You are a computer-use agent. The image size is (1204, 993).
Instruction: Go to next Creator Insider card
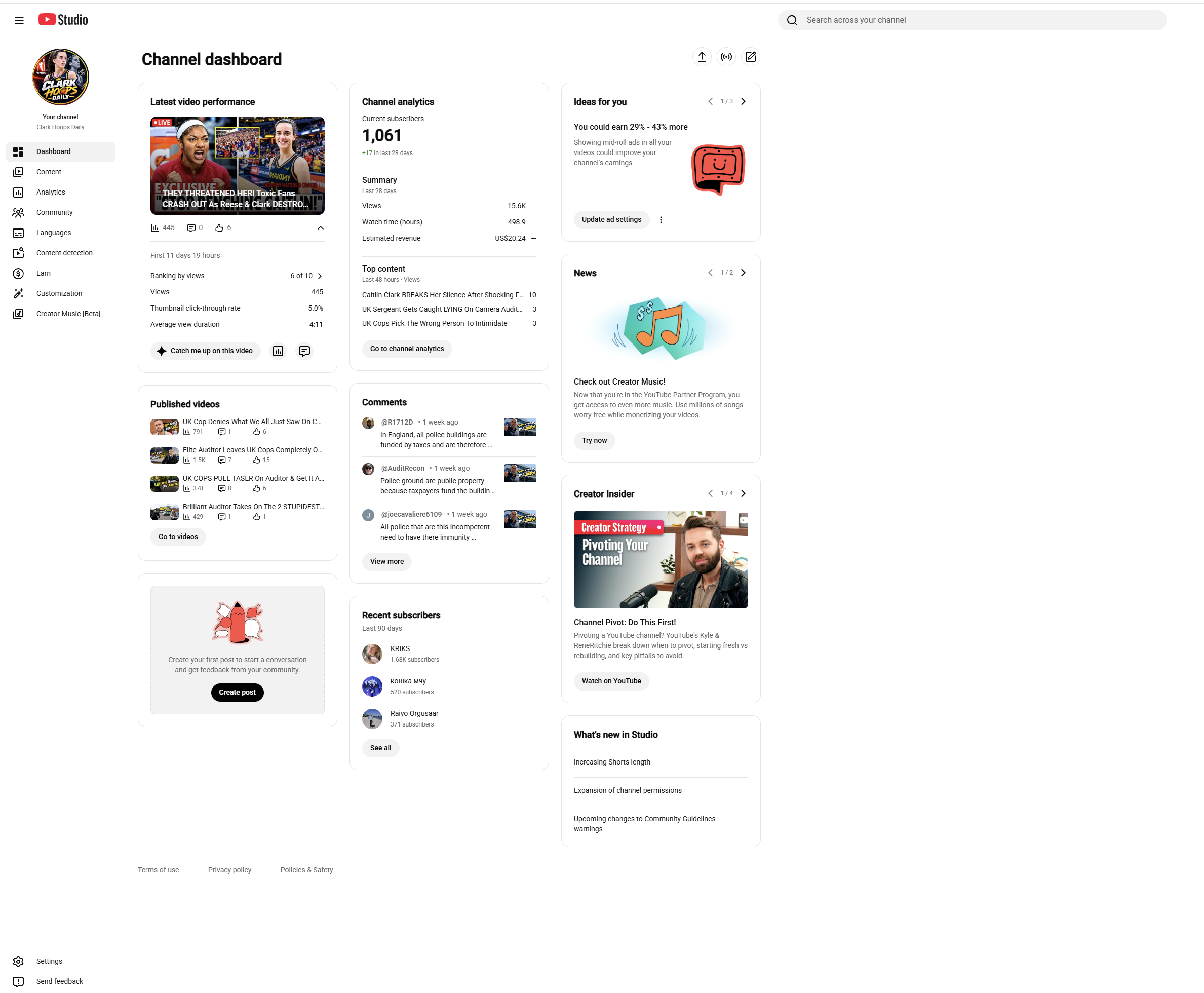(743, 493)
